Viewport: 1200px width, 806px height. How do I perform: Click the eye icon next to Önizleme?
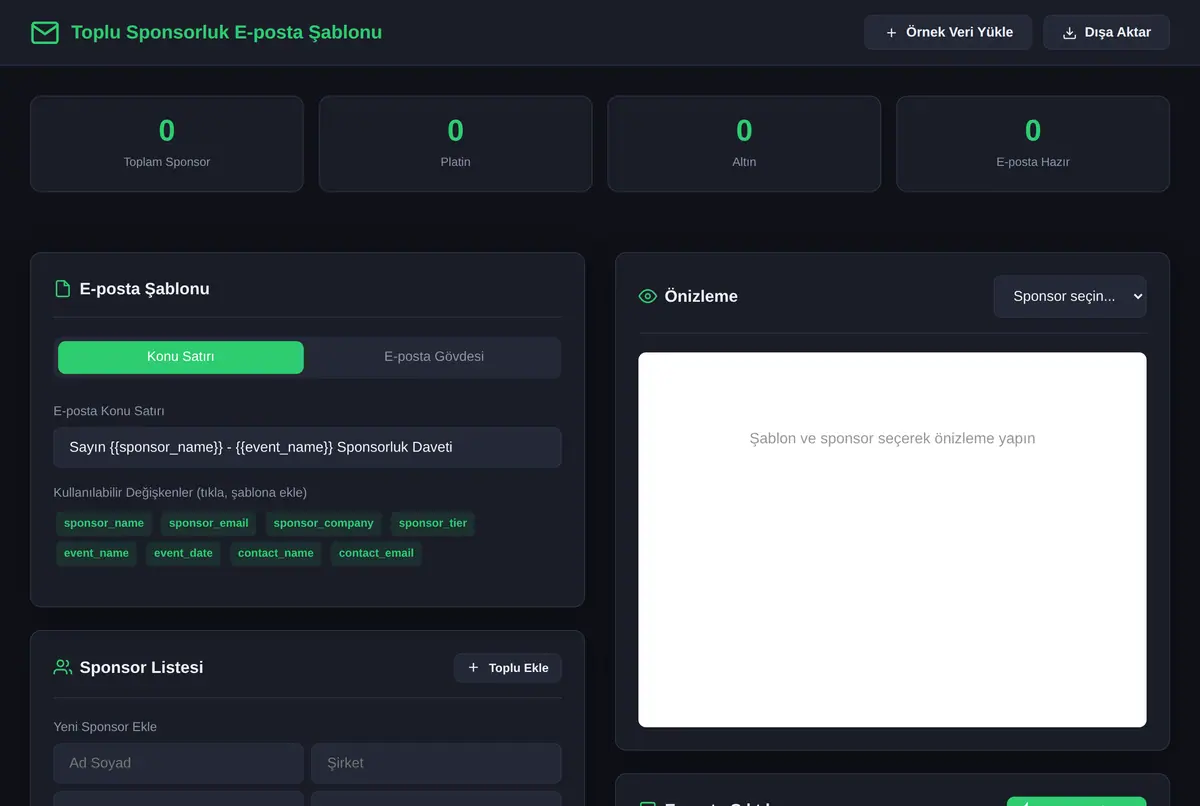click(x=648, y=296)
